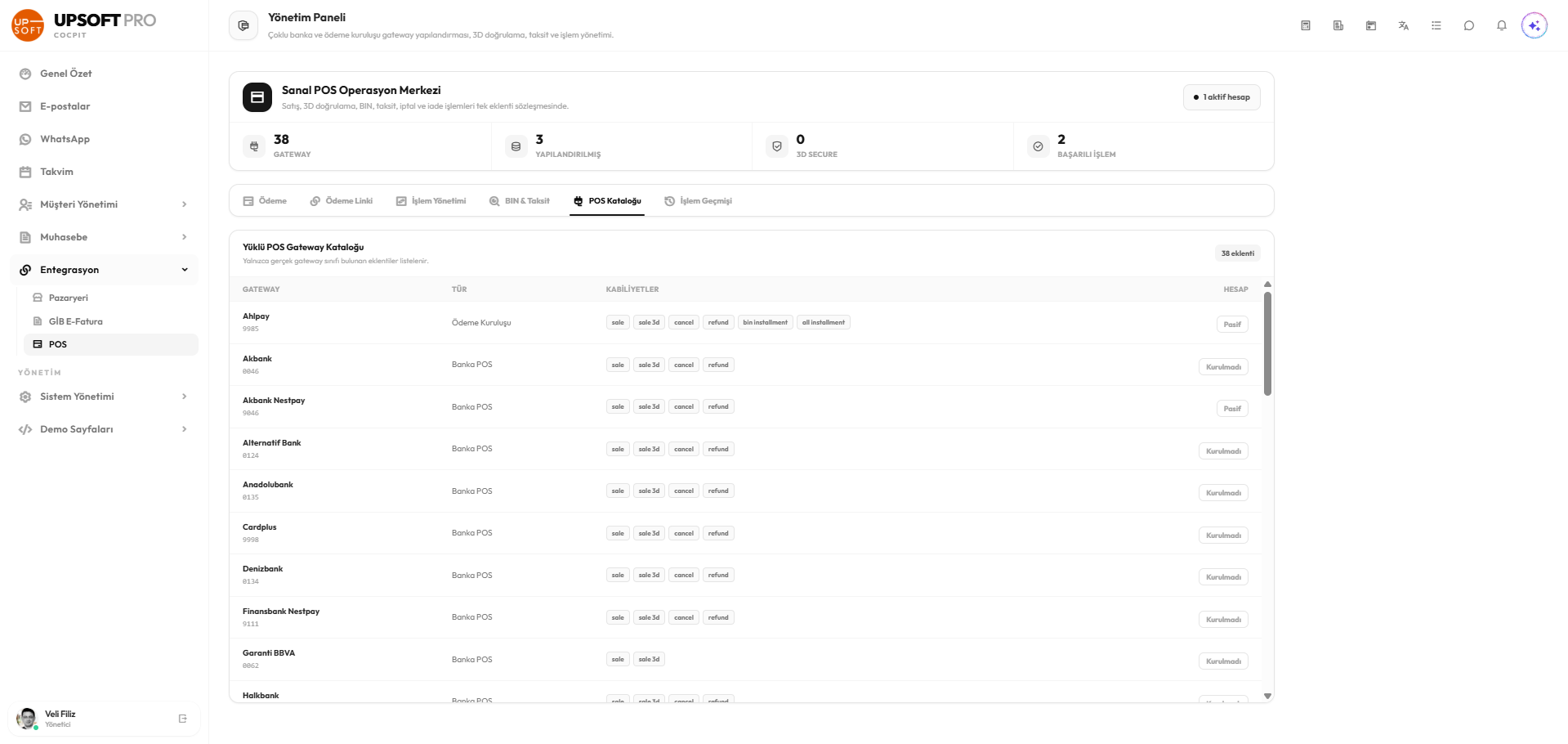Click the Takvim calendar sidebar icon
Viewport: 1568px width, 744px height.
(25, 172)
